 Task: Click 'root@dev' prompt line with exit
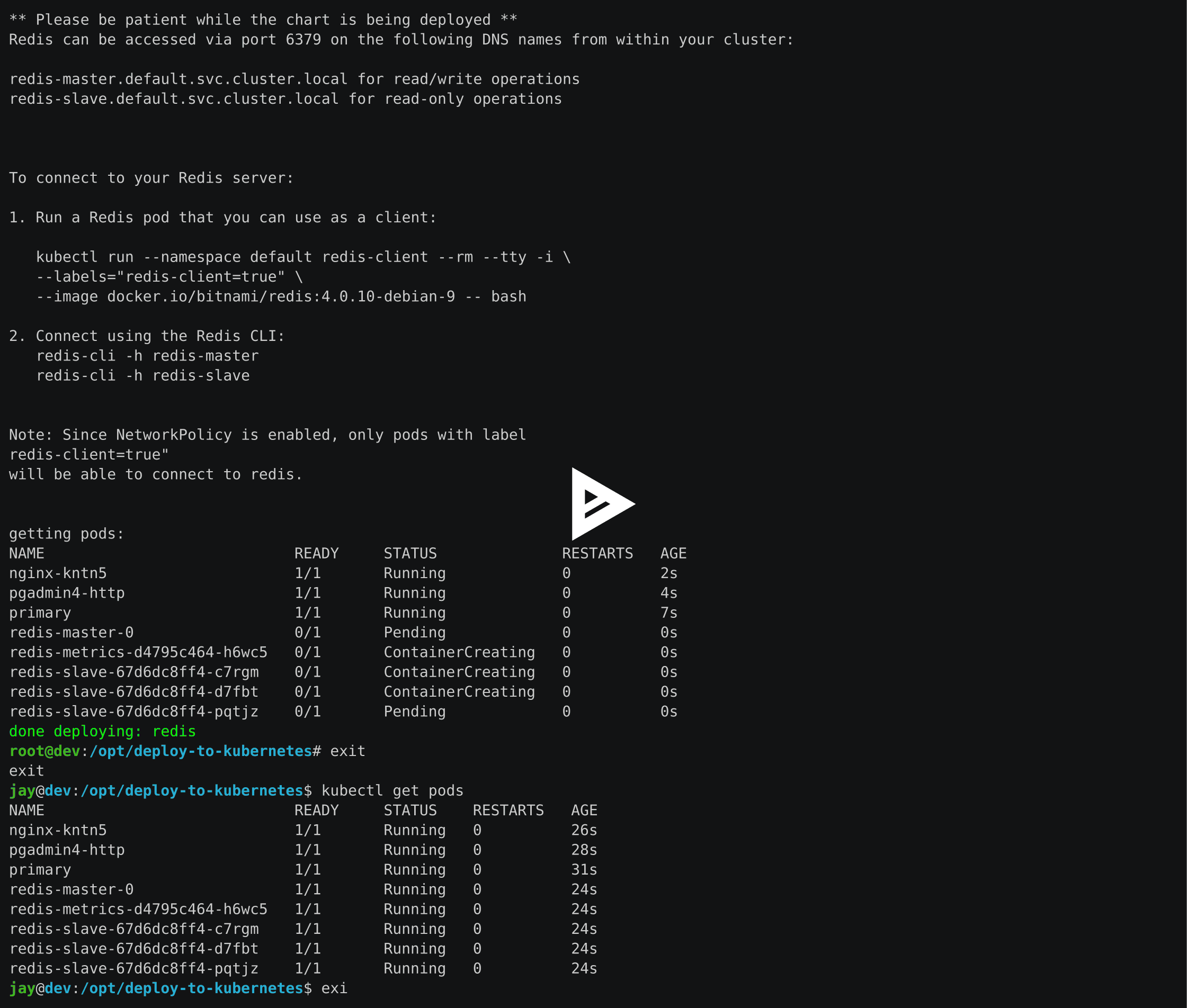point(188,751)
